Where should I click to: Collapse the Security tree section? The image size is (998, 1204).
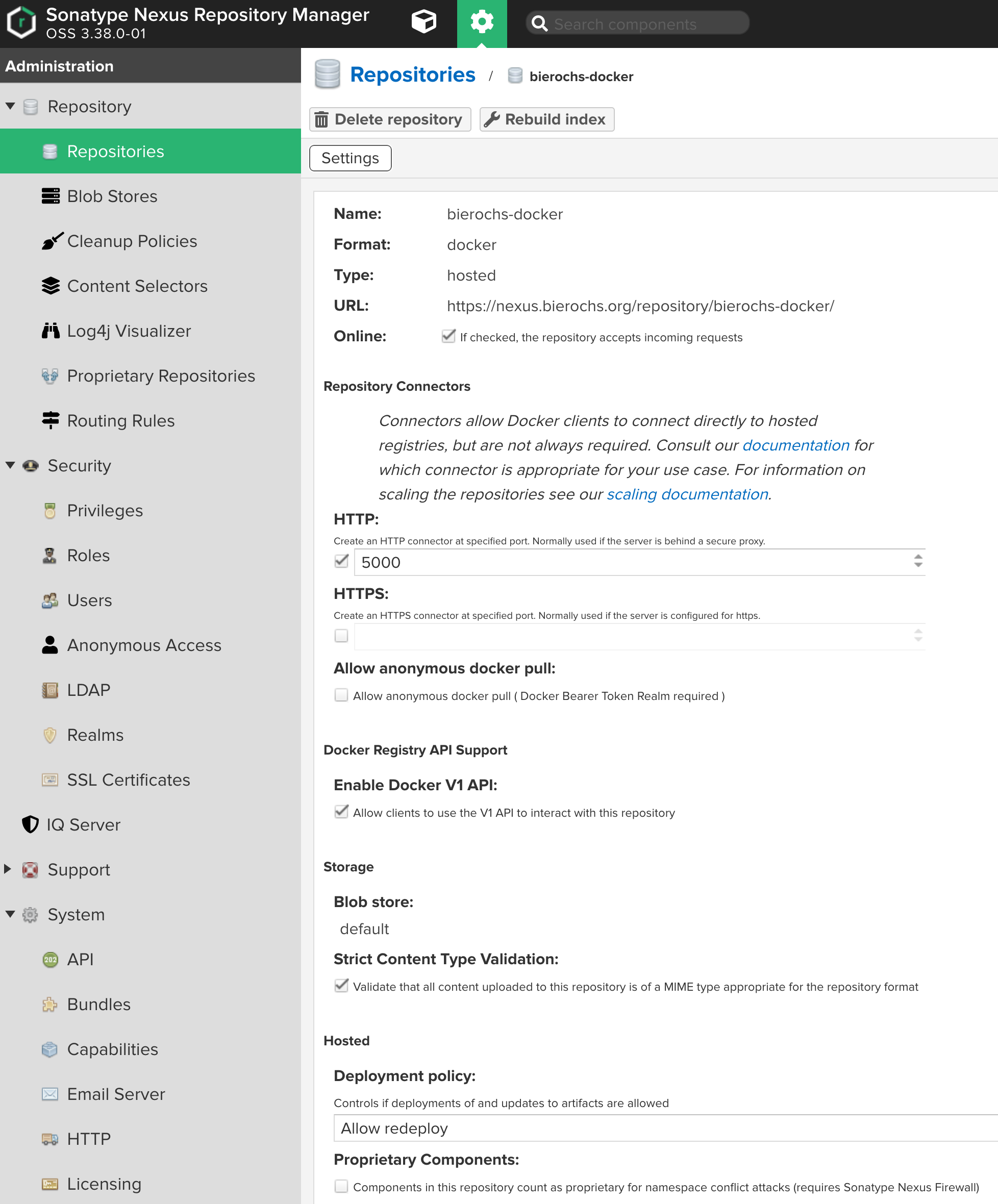click(x=10, y=465)
